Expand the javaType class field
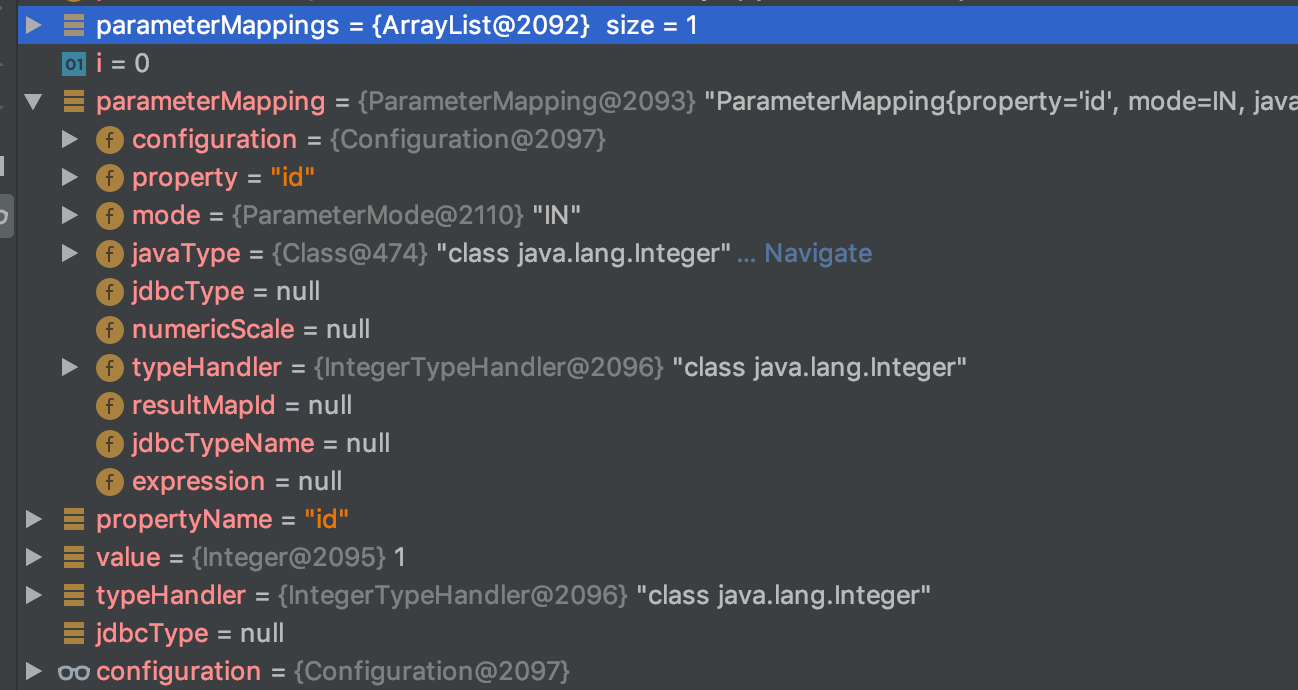 coord(70,254)
